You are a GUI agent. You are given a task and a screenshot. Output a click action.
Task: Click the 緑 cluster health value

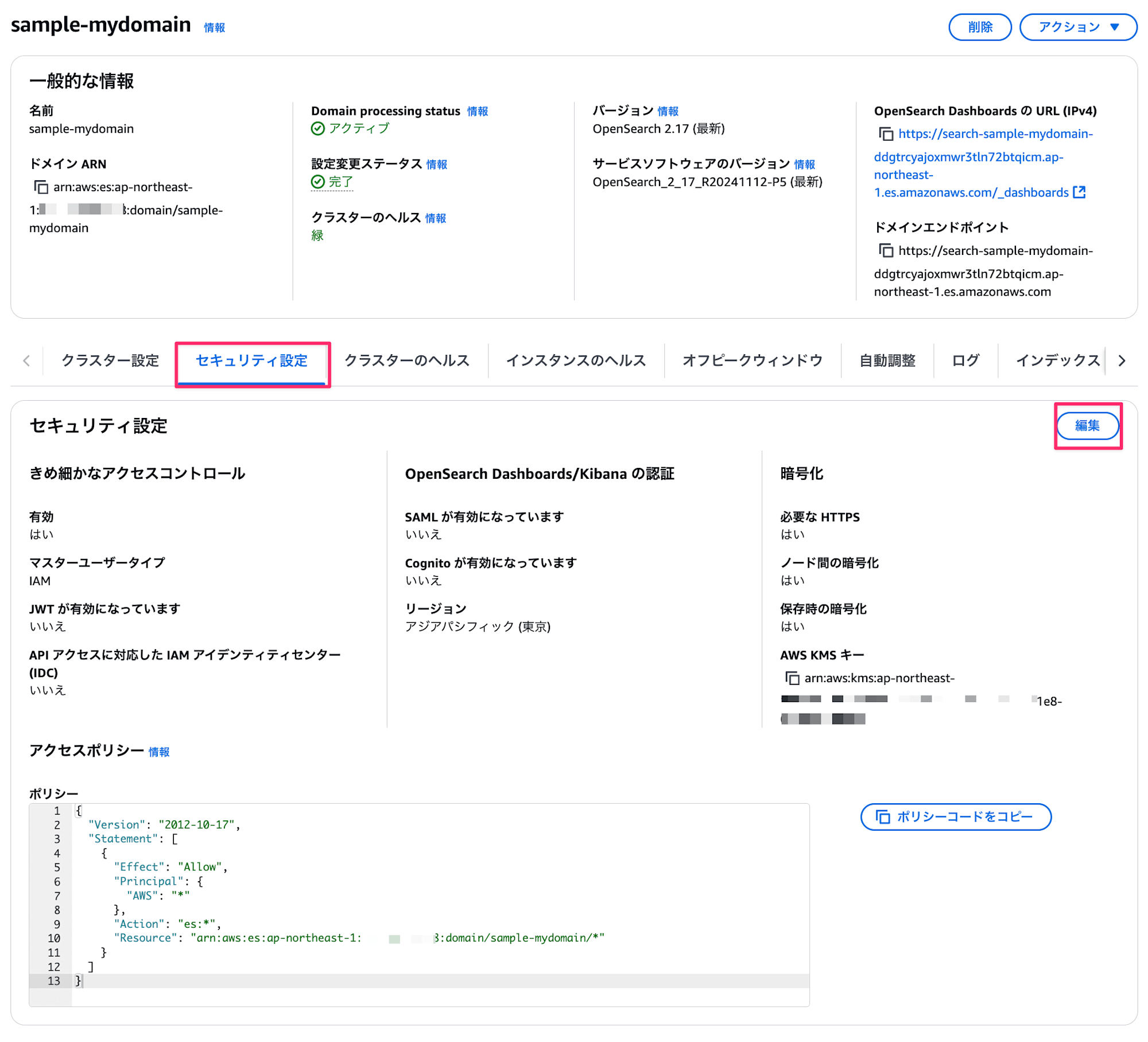pyautogui.click(x=317, y=235)
